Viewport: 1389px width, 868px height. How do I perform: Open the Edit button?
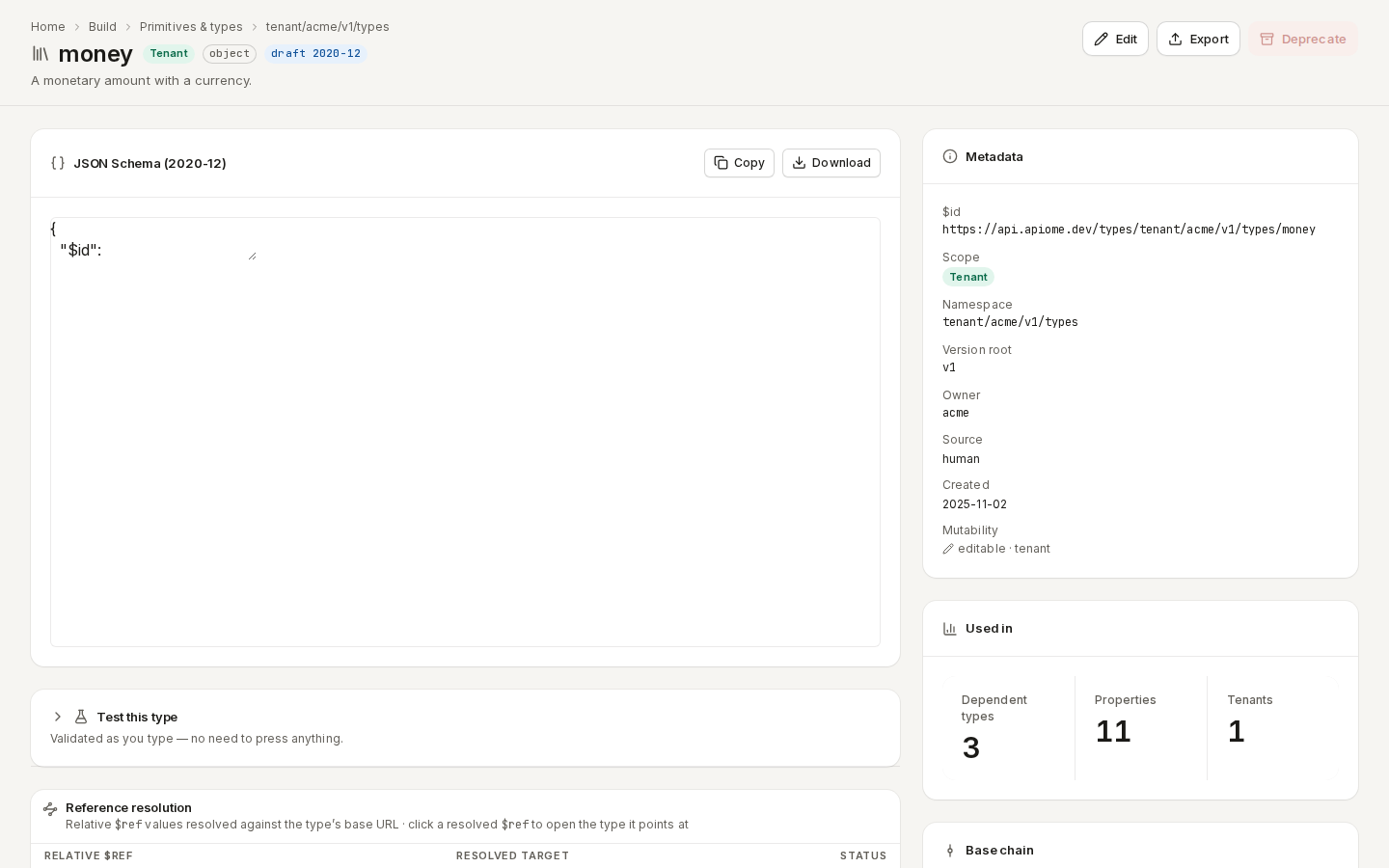pyautogui.click(x=1115, y=39)
